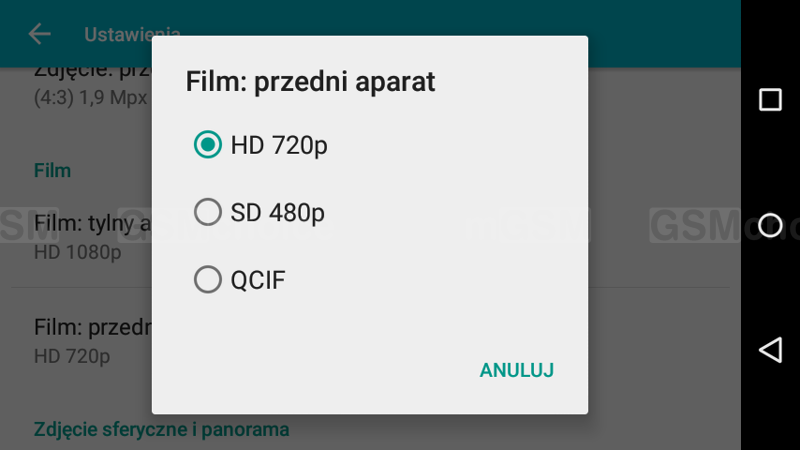Click the HD 1080p subtitle text

(77, 252)
